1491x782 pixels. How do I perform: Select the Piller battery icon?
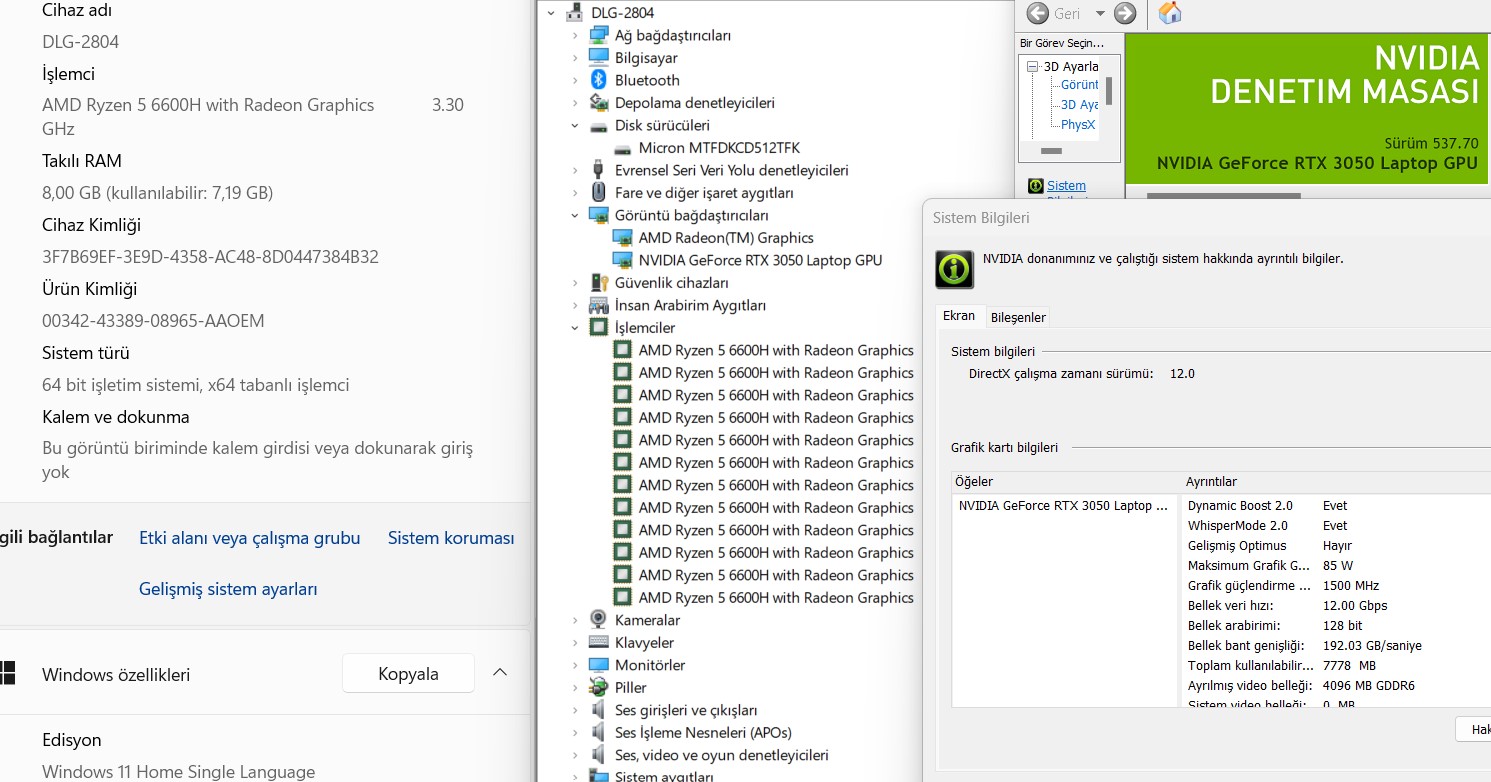599,688
